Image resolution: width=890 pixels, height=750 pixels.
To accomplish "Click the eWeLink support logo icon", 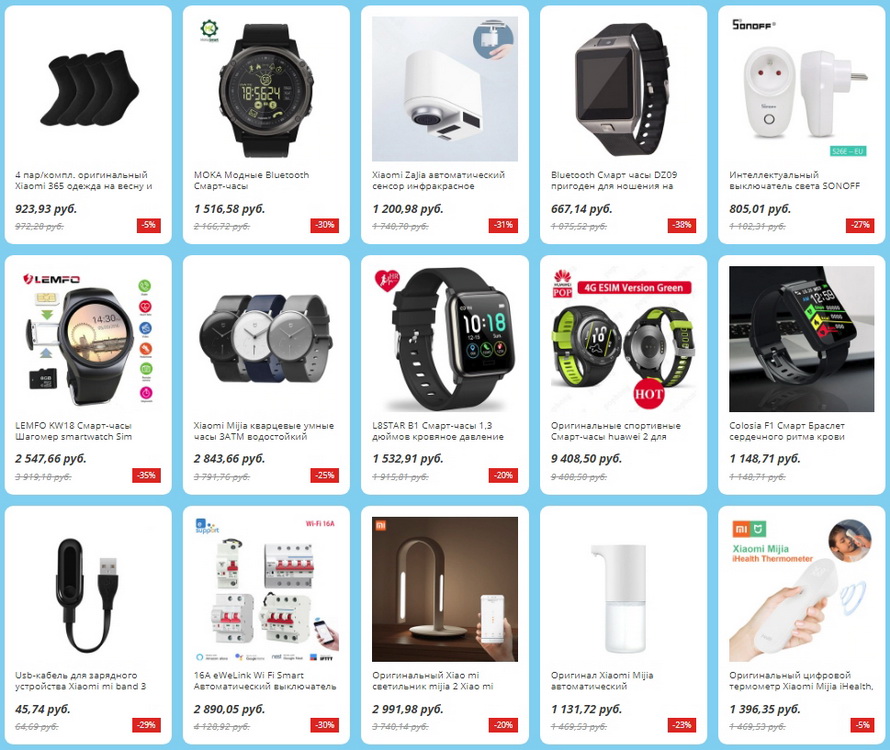I will click(x=206, y=526).
